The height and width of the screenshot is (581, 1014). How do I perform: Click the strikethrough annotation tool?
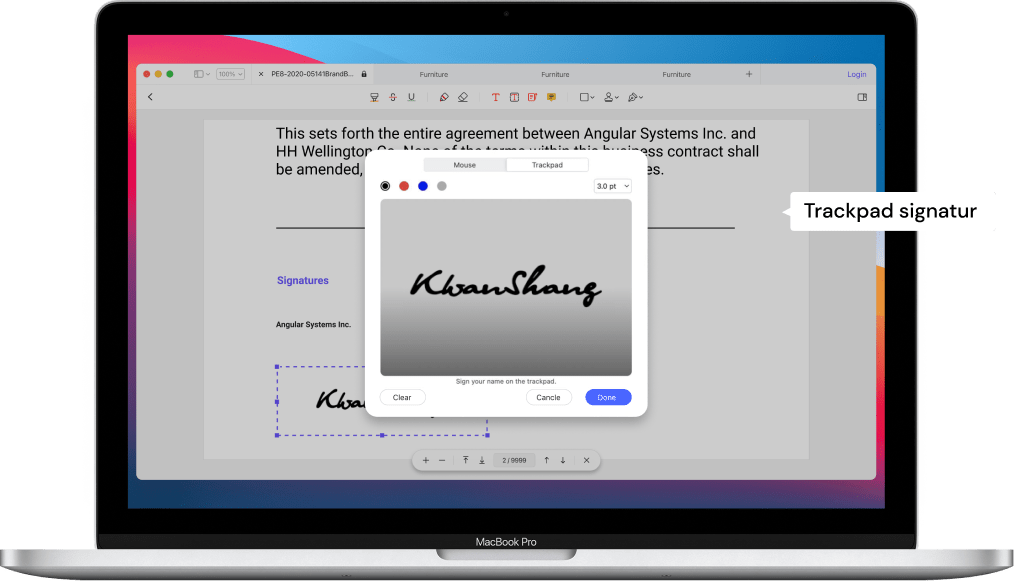[392, 97]
